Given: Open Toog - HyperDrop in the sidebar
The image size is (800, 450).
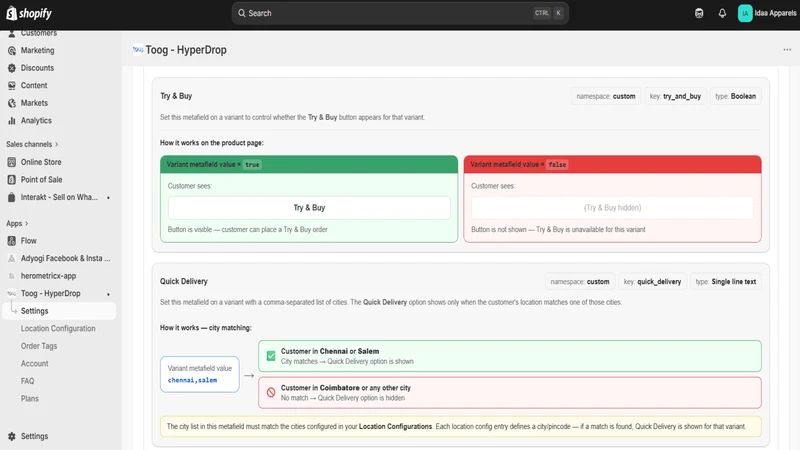Looking at the screenshot, I should [51, 294].
